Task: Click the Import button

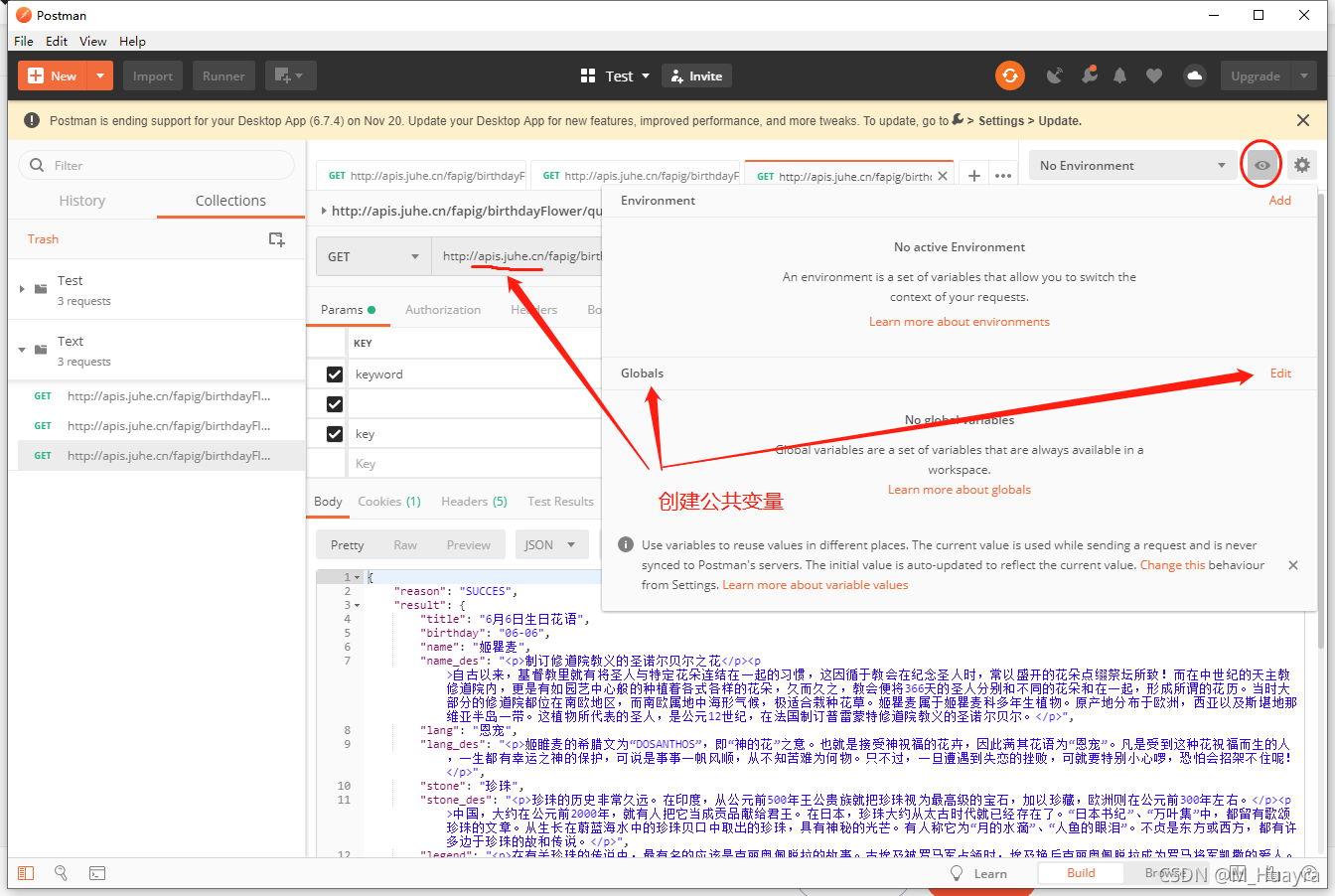Action: pyautogui.click(x=153, y=76)
